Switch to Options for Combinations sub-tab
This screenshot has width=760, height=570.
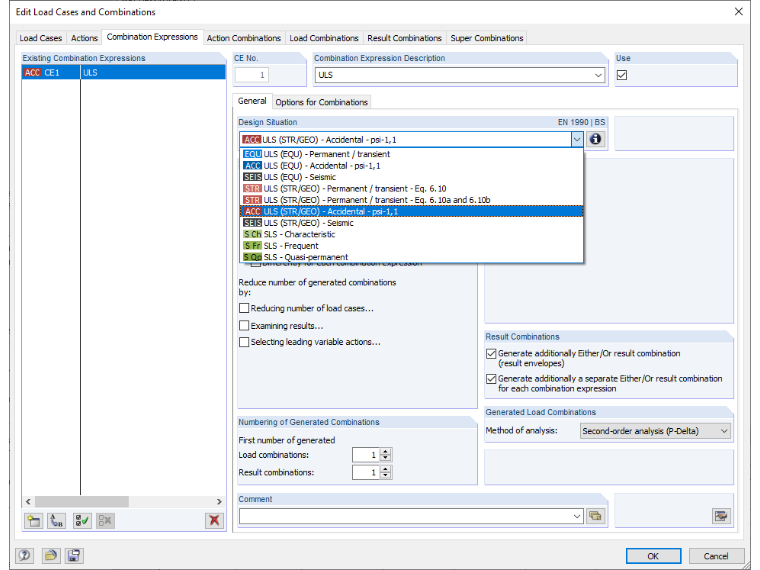[x=322, y=102]
